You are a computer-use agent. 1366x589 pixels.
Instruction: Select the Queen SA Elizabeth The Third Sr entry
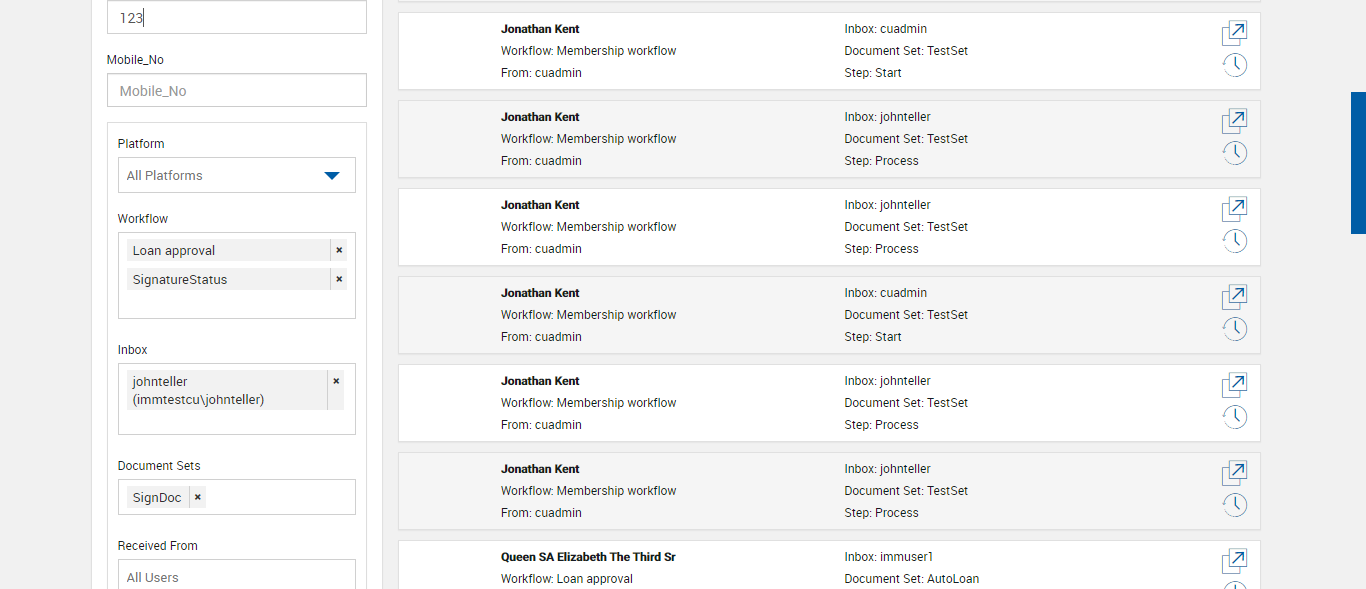(588, 557)
